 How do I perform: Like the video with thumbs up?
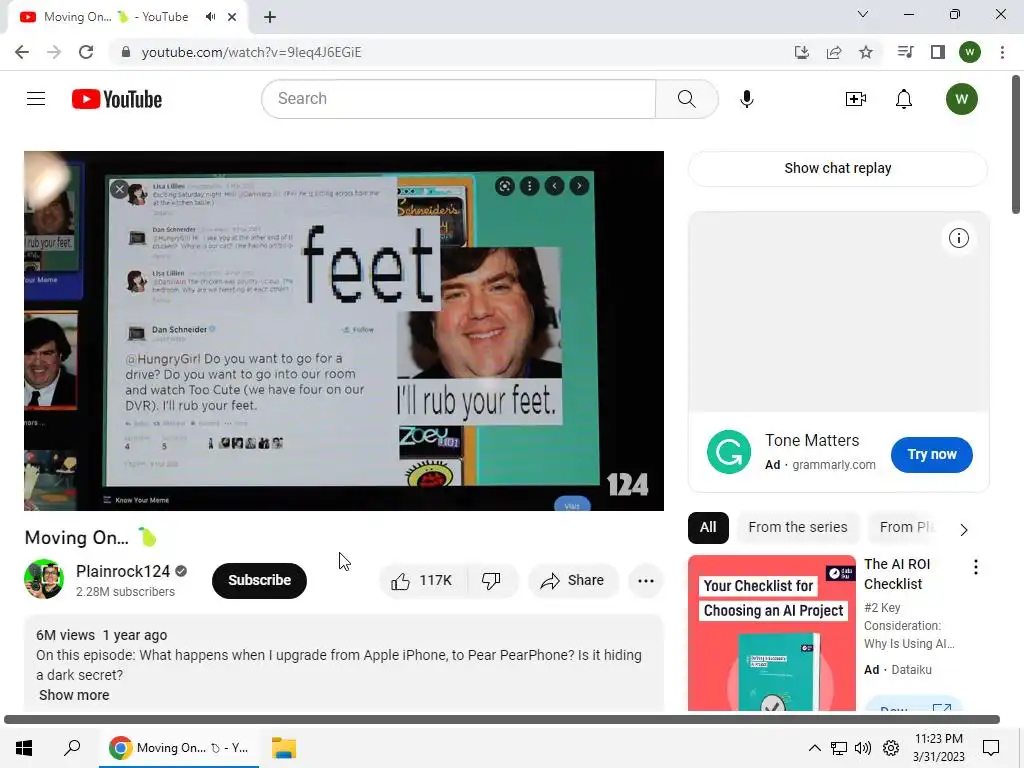pos(423,581)
